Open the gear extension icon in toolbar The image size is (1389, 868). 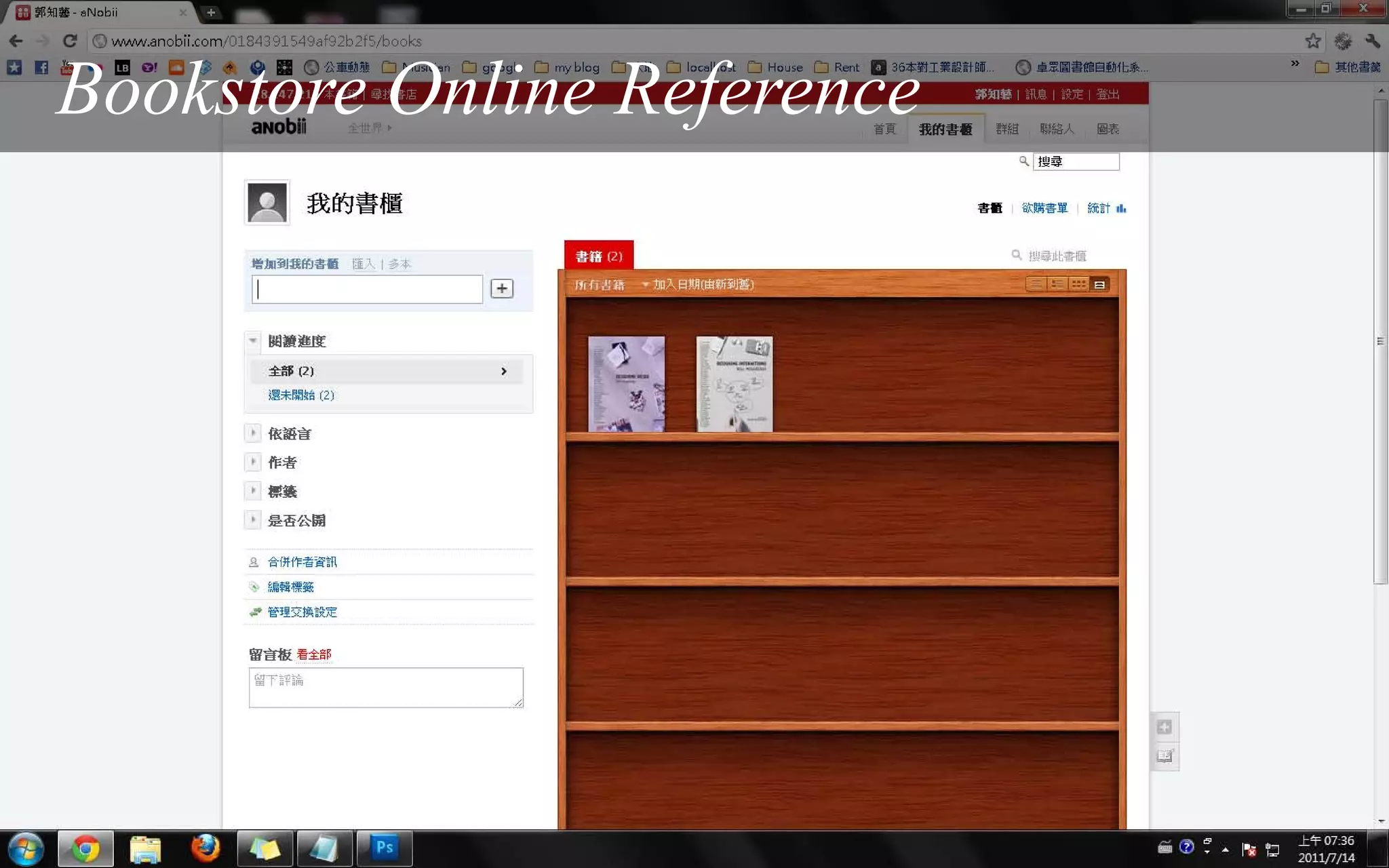1343,41
